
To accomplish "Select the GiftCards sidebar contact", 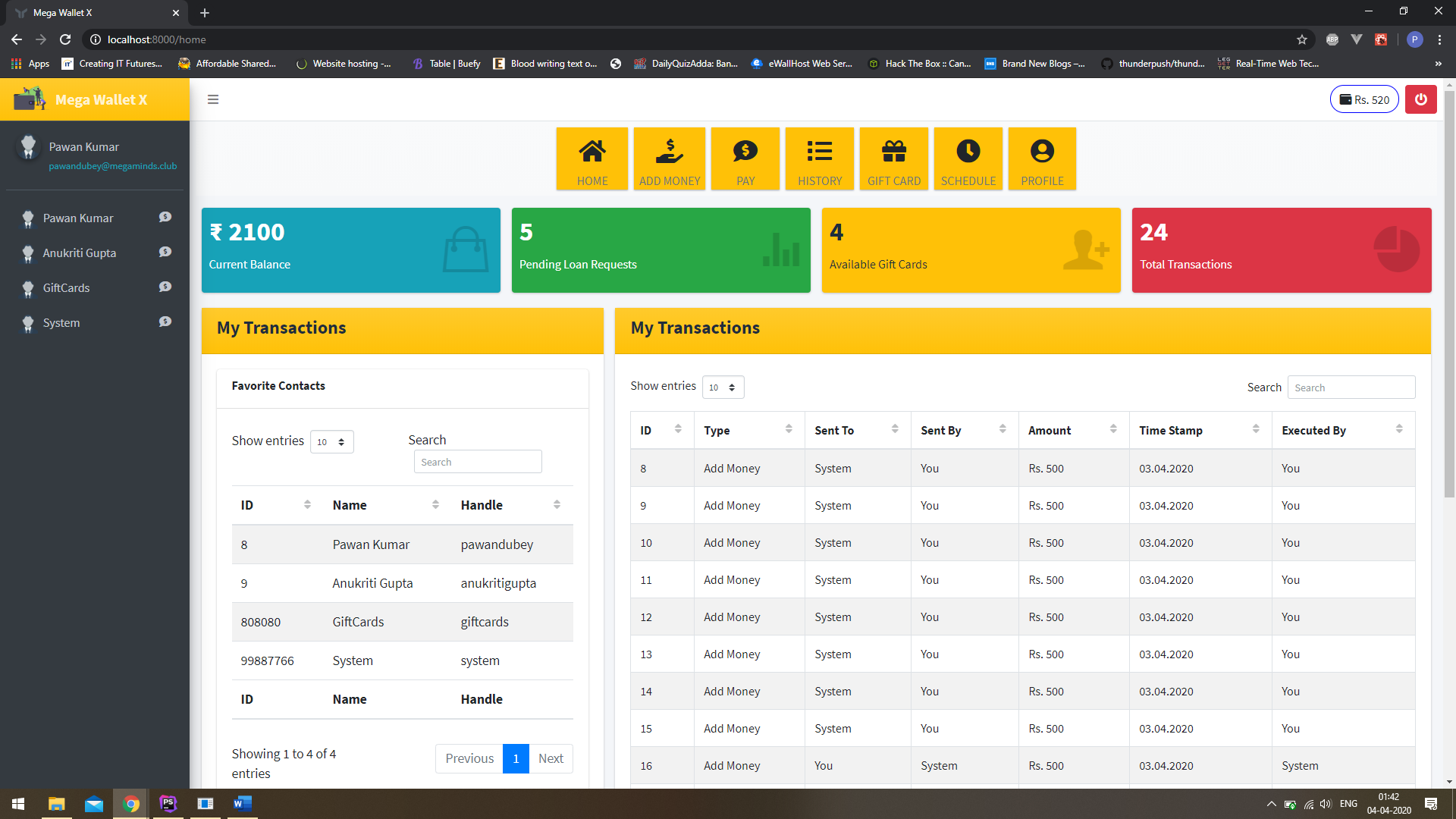I will click(x=66, y=288).
